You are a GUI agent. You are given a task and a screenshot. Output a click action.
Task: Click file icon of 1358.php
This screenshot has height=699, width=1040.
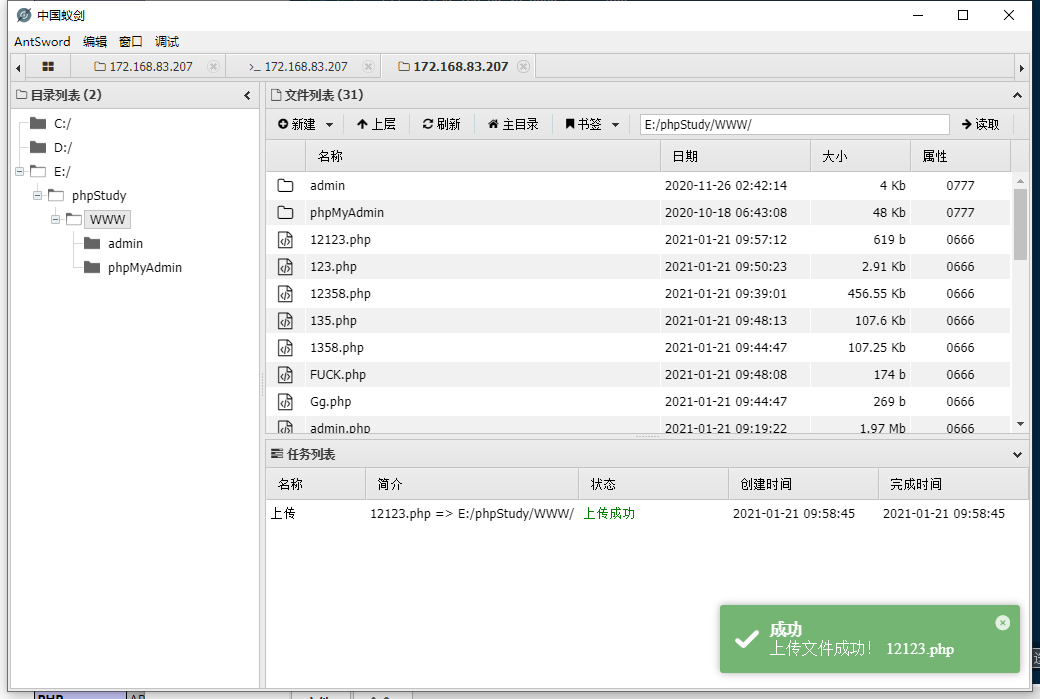tap(285, 348)
